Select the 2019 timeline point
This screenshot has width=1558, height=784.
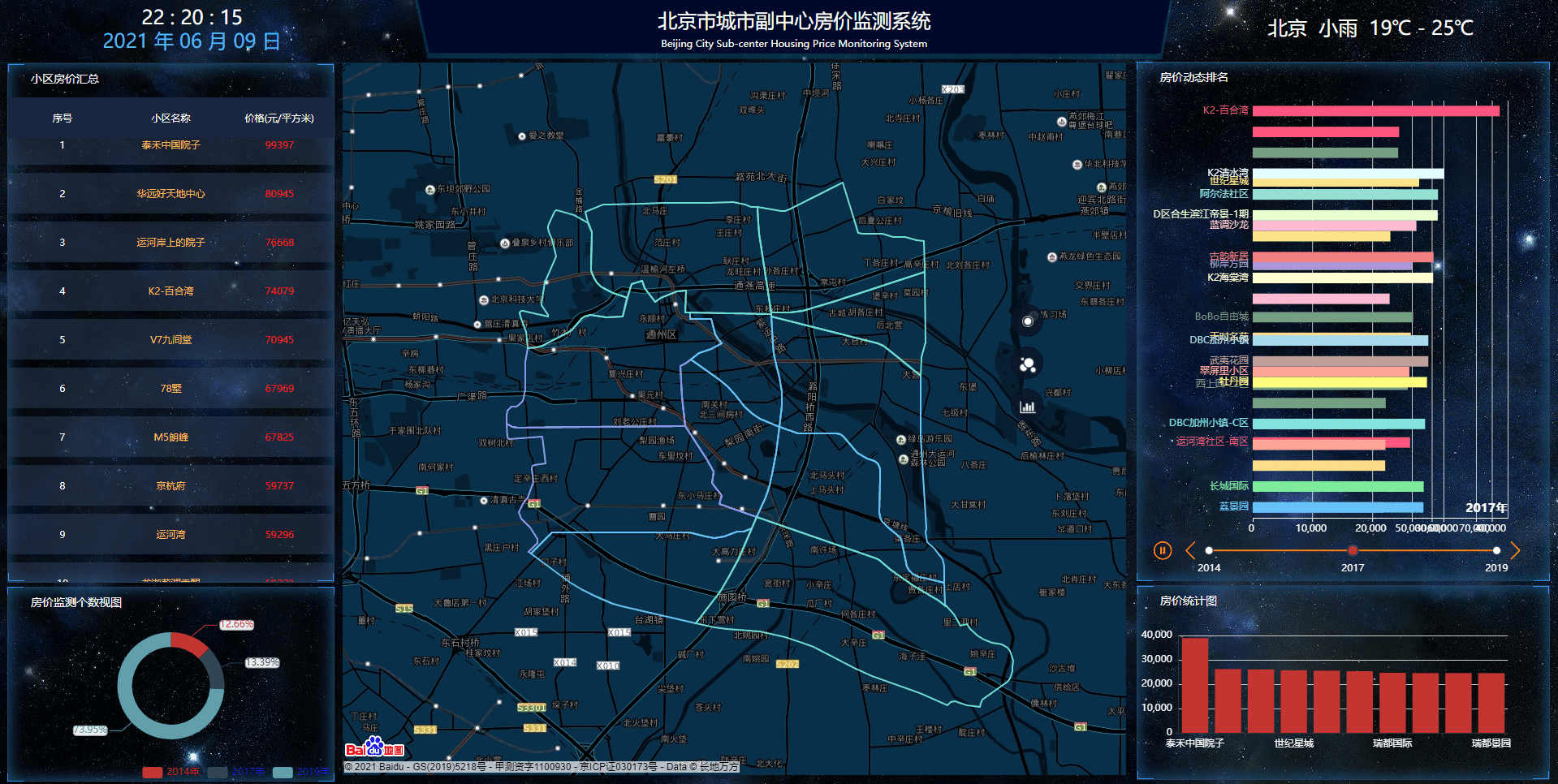tap(1496, 550)
